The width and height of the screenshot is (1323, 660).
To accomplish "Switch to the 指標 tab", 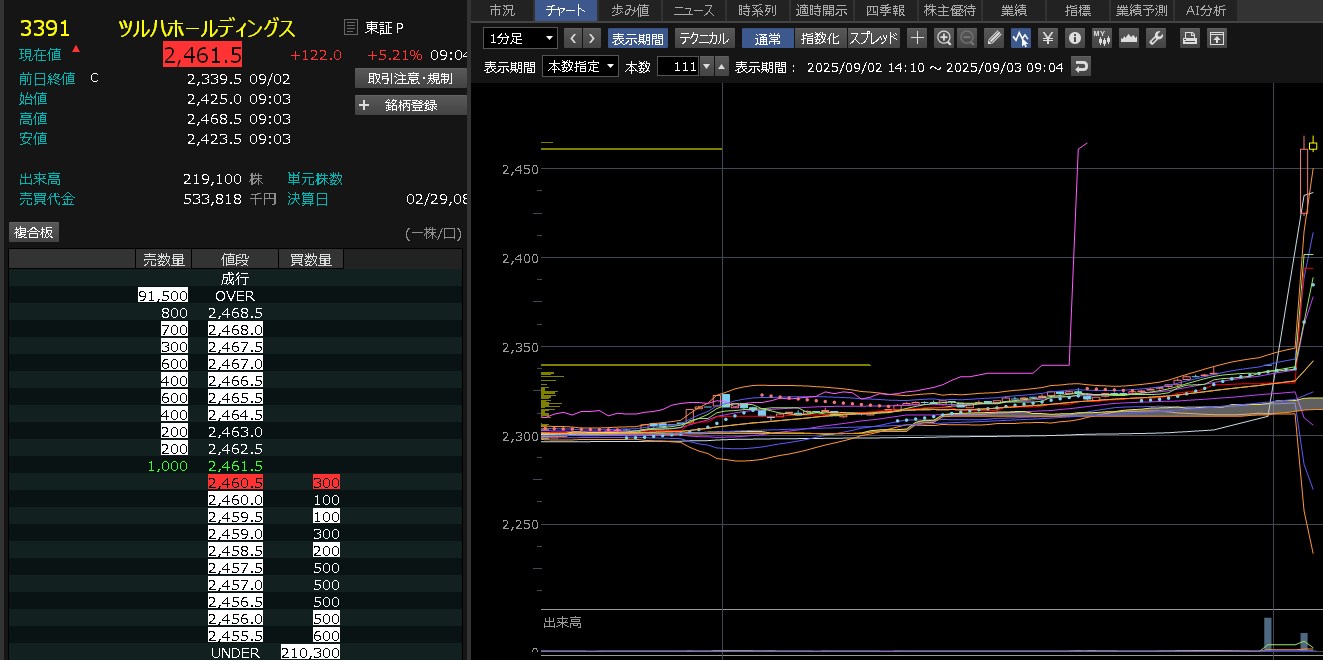I will [x=1077, y=10].
